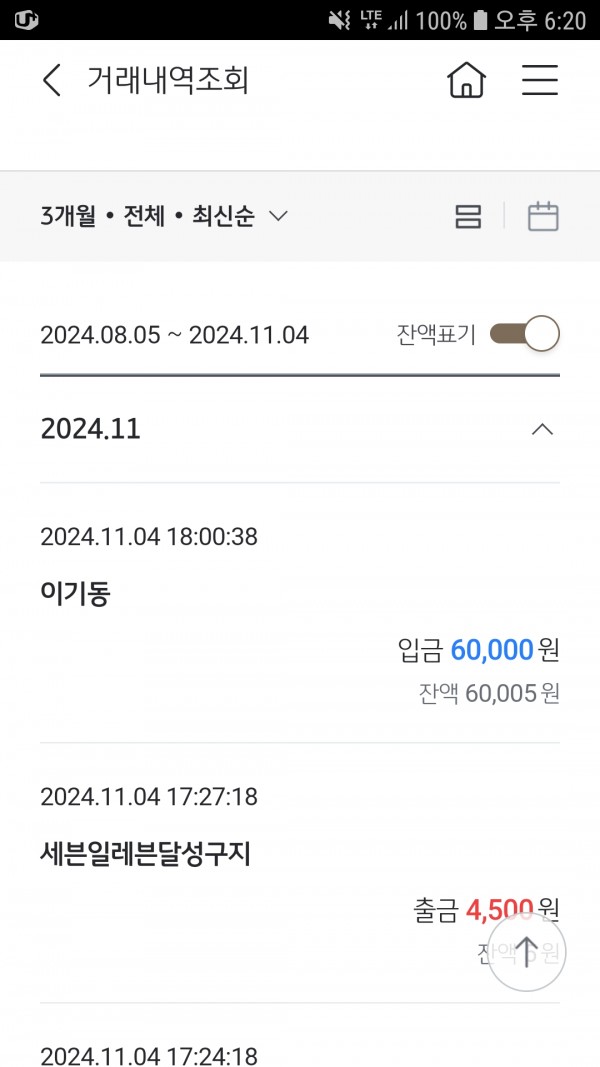Collapse the 2024.11 month section

(x=542, y=429)
